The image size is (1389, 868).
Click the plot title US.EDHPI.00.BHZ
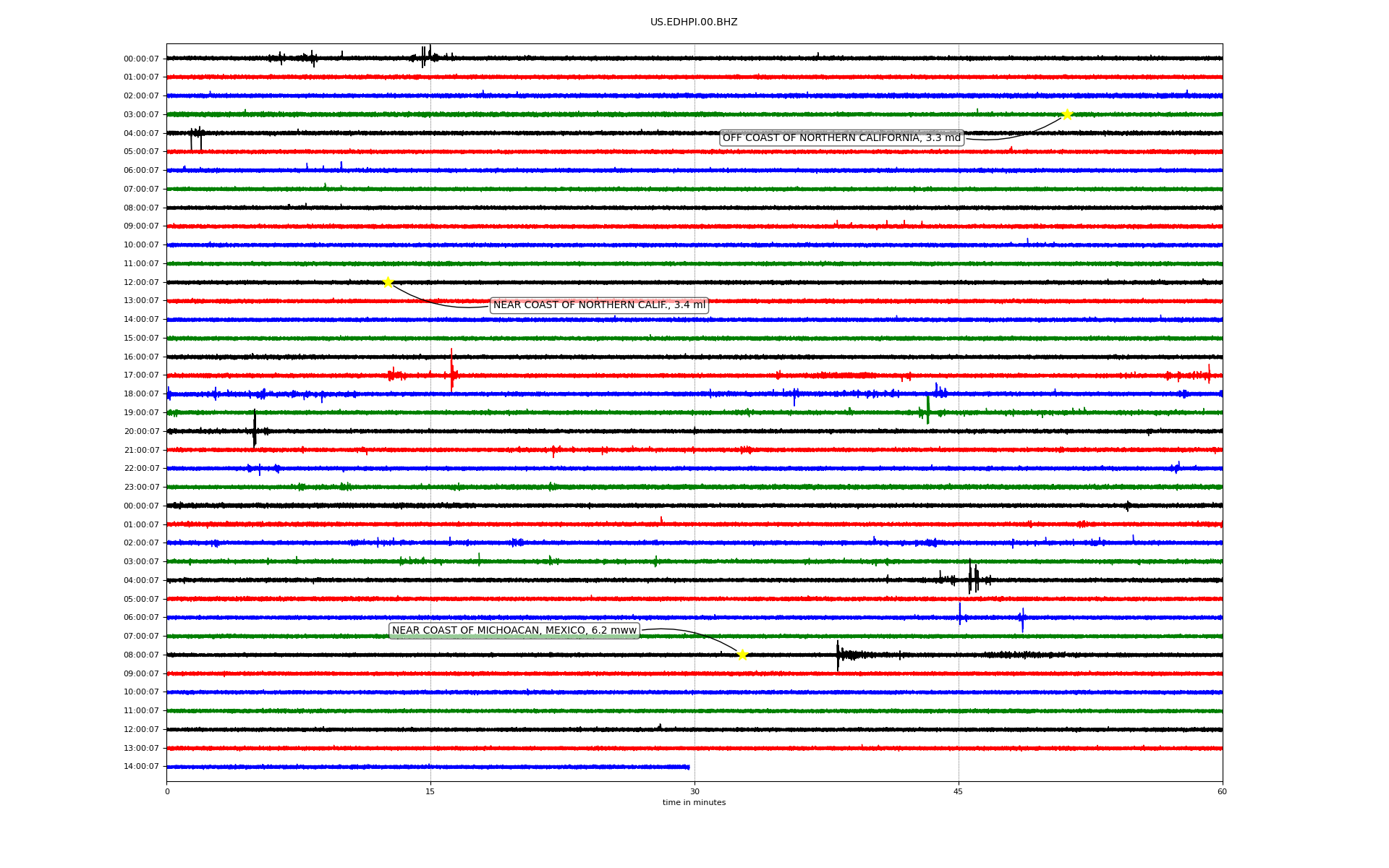[x=694, y=22]
